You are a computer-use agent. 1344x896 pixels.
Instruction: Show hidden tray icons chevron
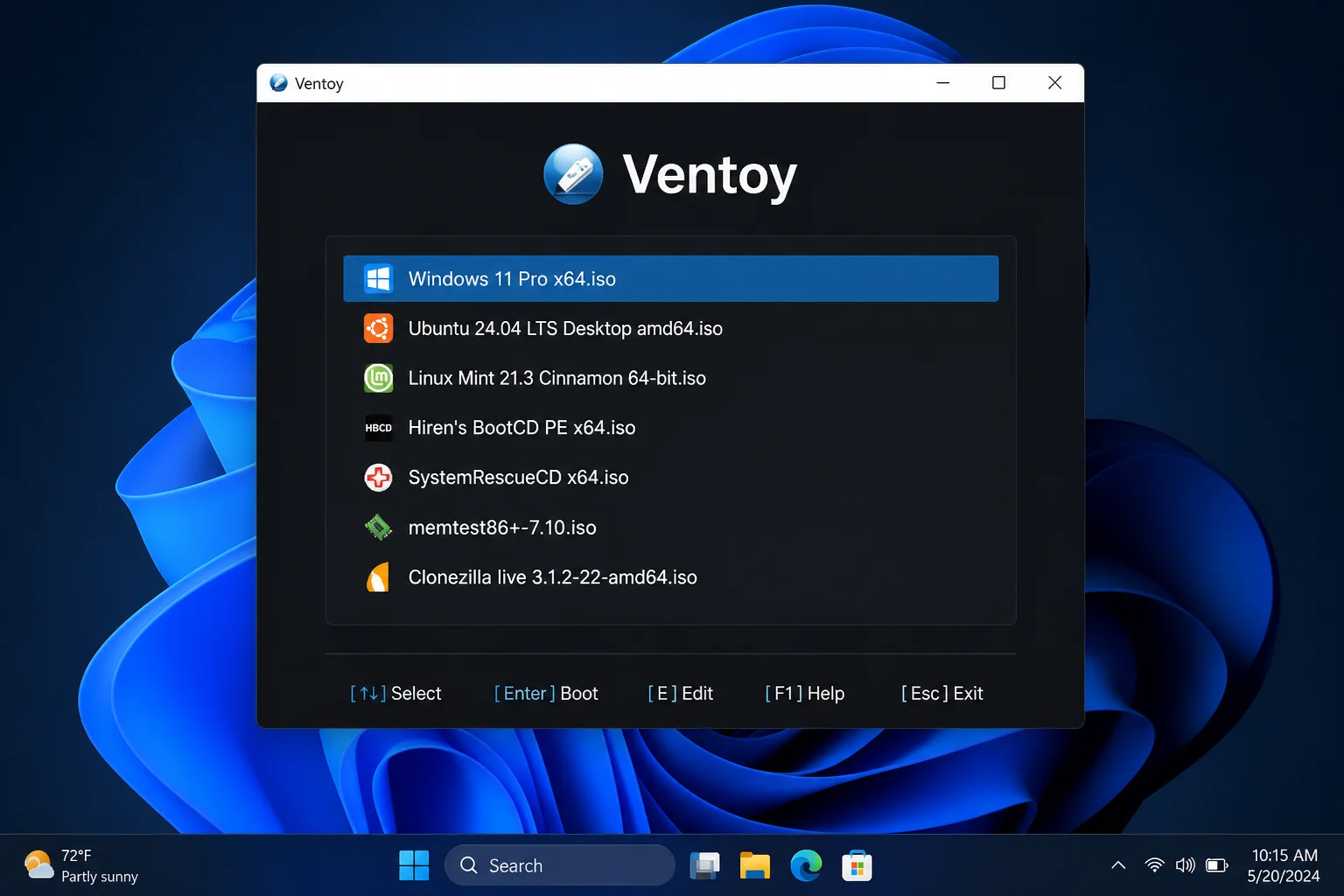coord(1118,865)
